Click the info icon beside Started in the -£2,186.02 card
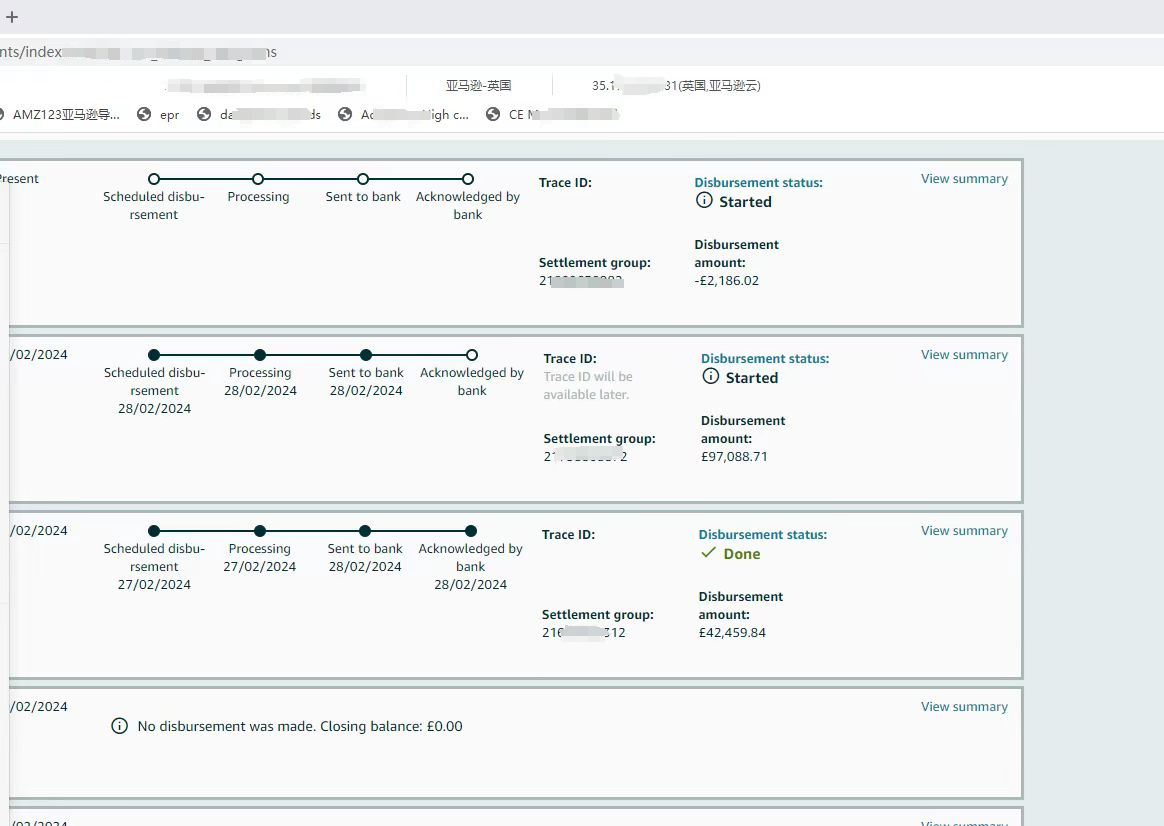 point(704,200)
